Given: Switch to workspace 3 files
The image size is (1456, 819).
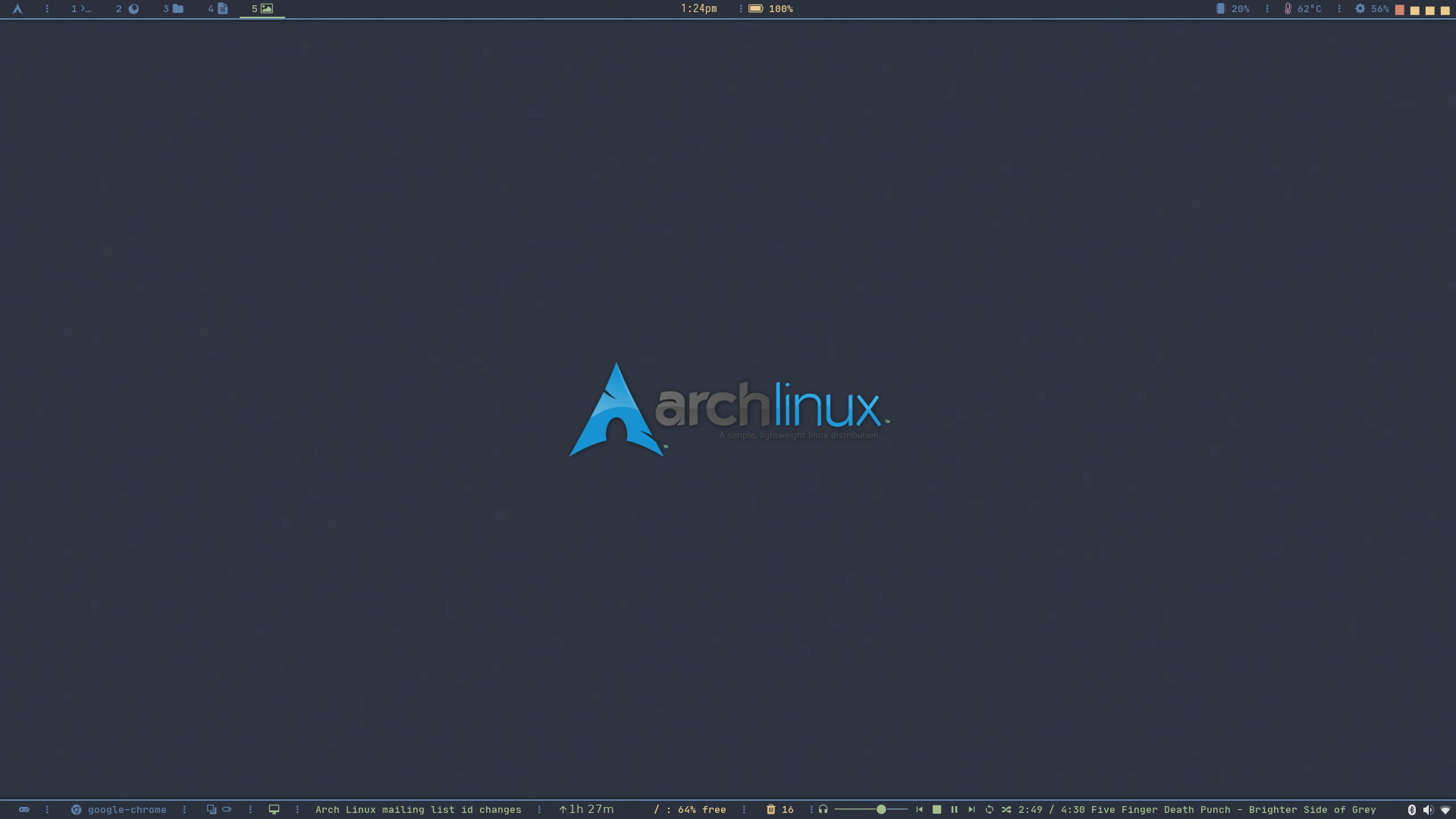Looking at the screenshot, I should (172, 9).
